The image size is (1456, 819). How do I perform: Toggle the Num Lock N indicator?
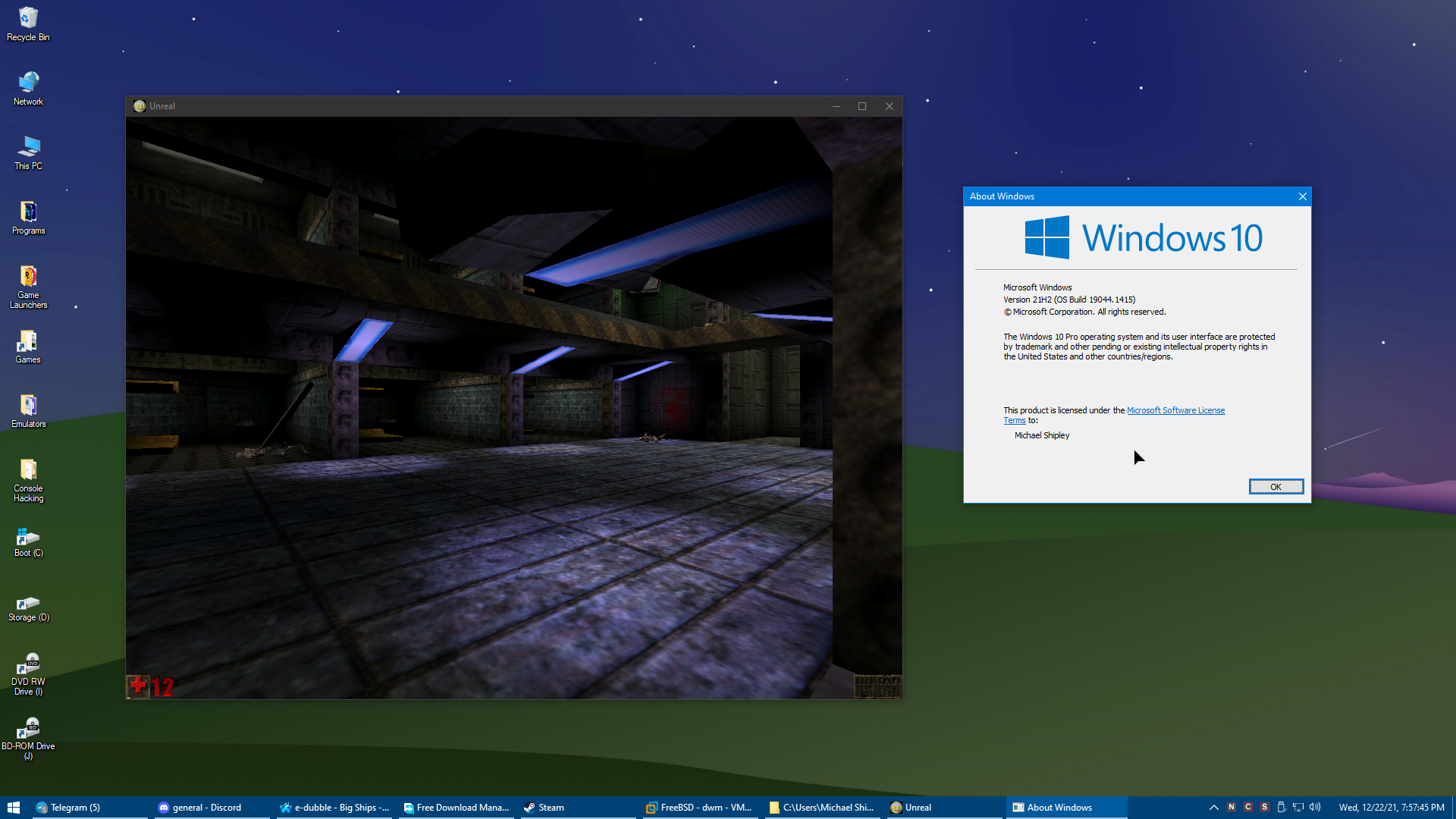(x=1232, y=807)
